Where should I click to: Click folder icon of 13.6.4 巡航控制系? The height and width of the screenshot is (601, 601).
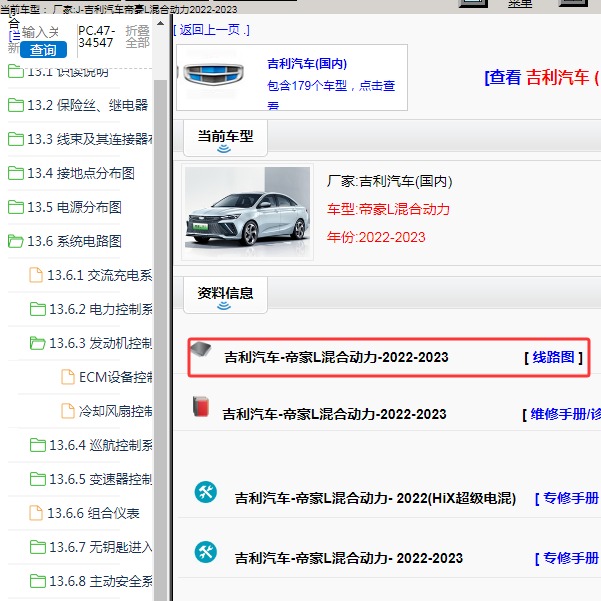38,445
